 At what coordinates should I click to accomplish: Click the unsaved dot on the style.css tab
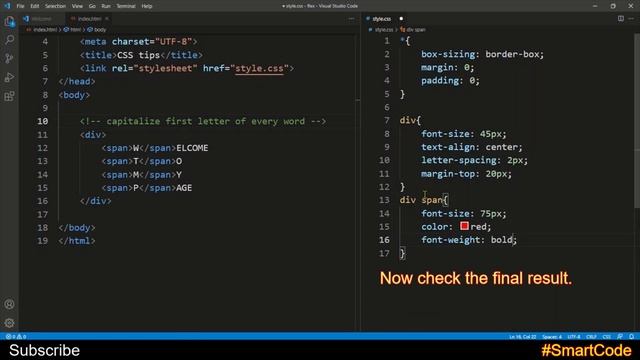click(401, 19)
